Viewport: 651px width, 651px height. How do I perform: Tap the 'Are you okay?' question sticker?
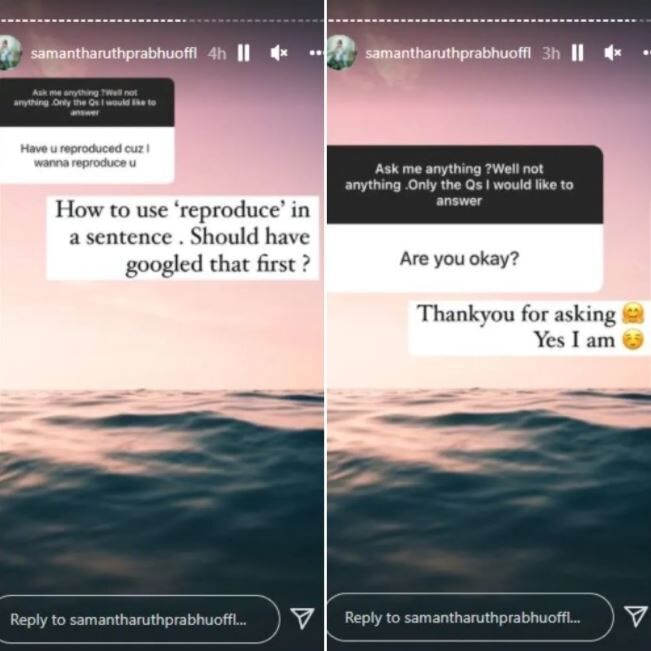pyautogui.click(x=465, y=219)
